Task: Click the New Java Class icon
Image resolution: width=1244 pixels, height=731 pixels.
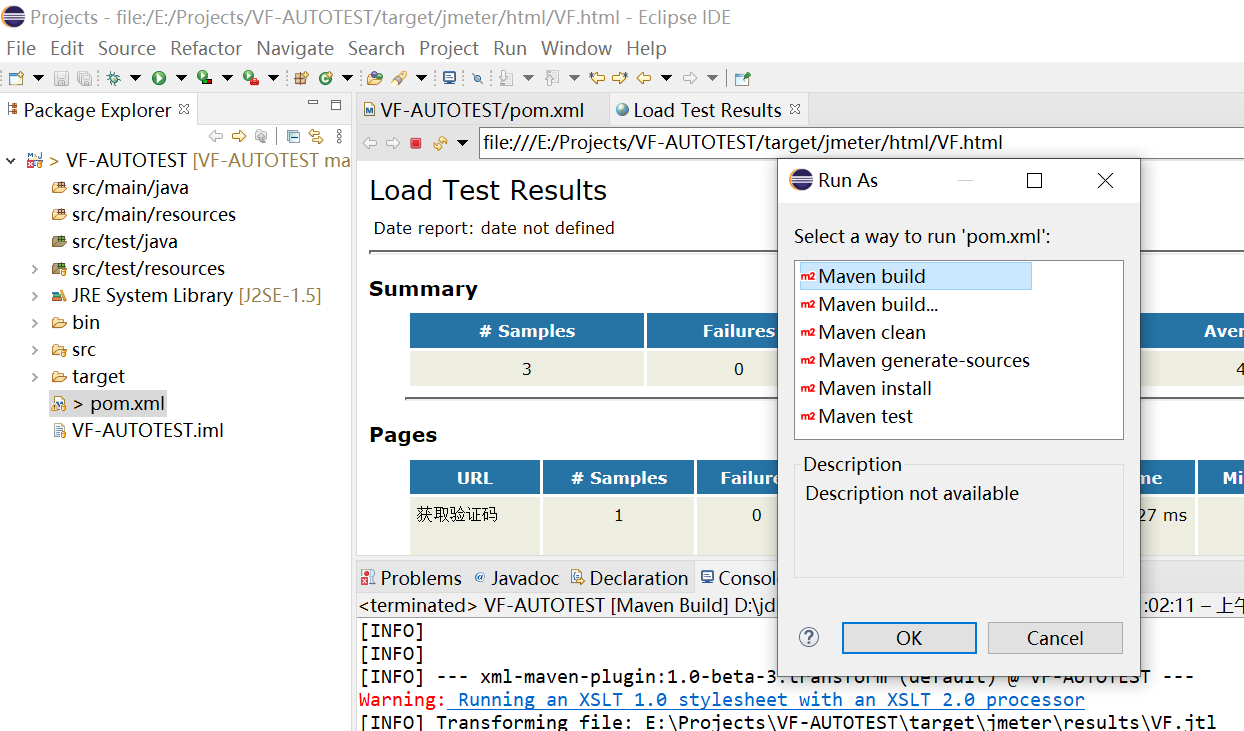Action: (325, 78)
